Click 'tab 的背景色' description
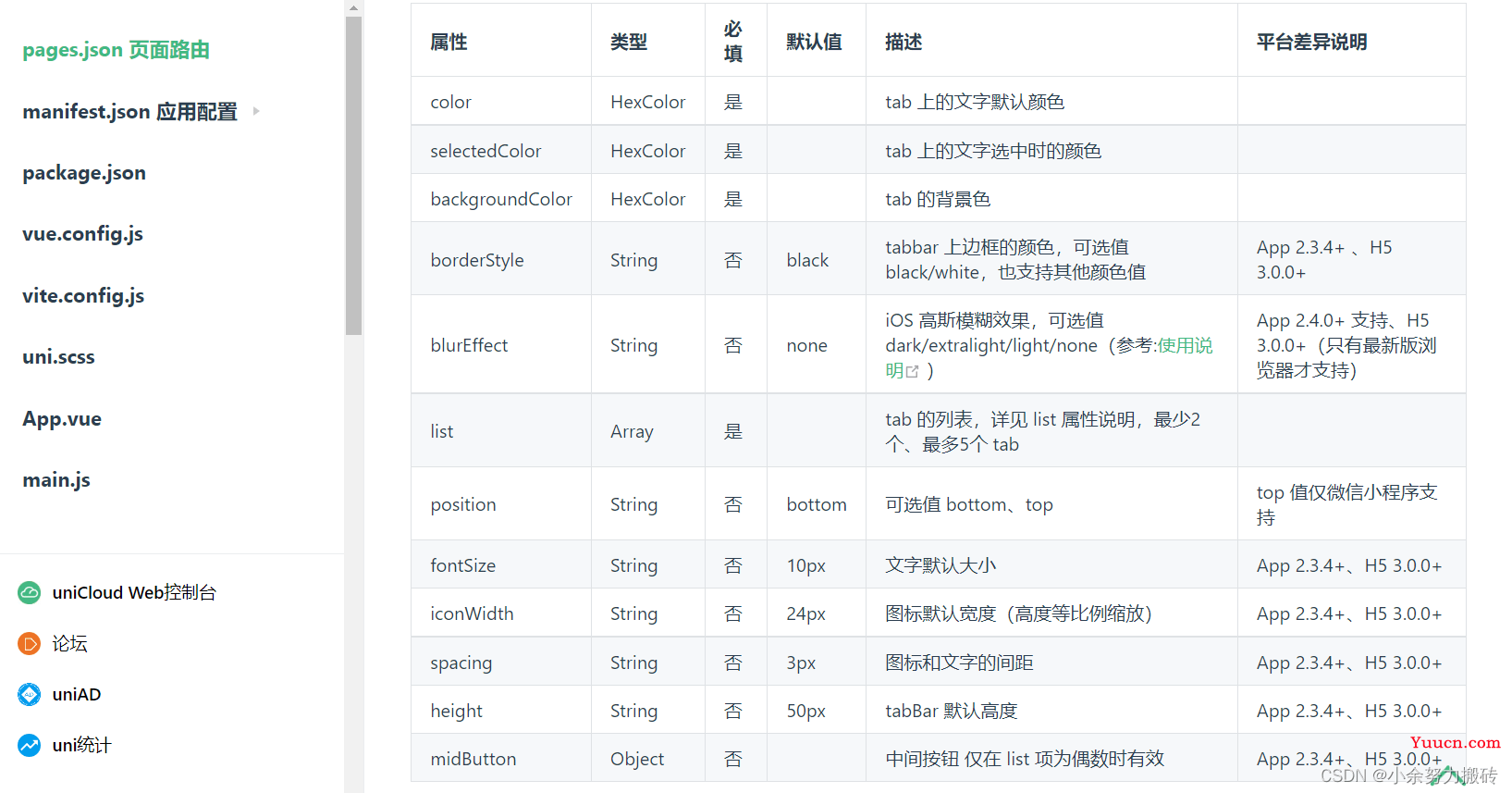The width and height of the screenshot is (1512, 793). tap(938, 199)
